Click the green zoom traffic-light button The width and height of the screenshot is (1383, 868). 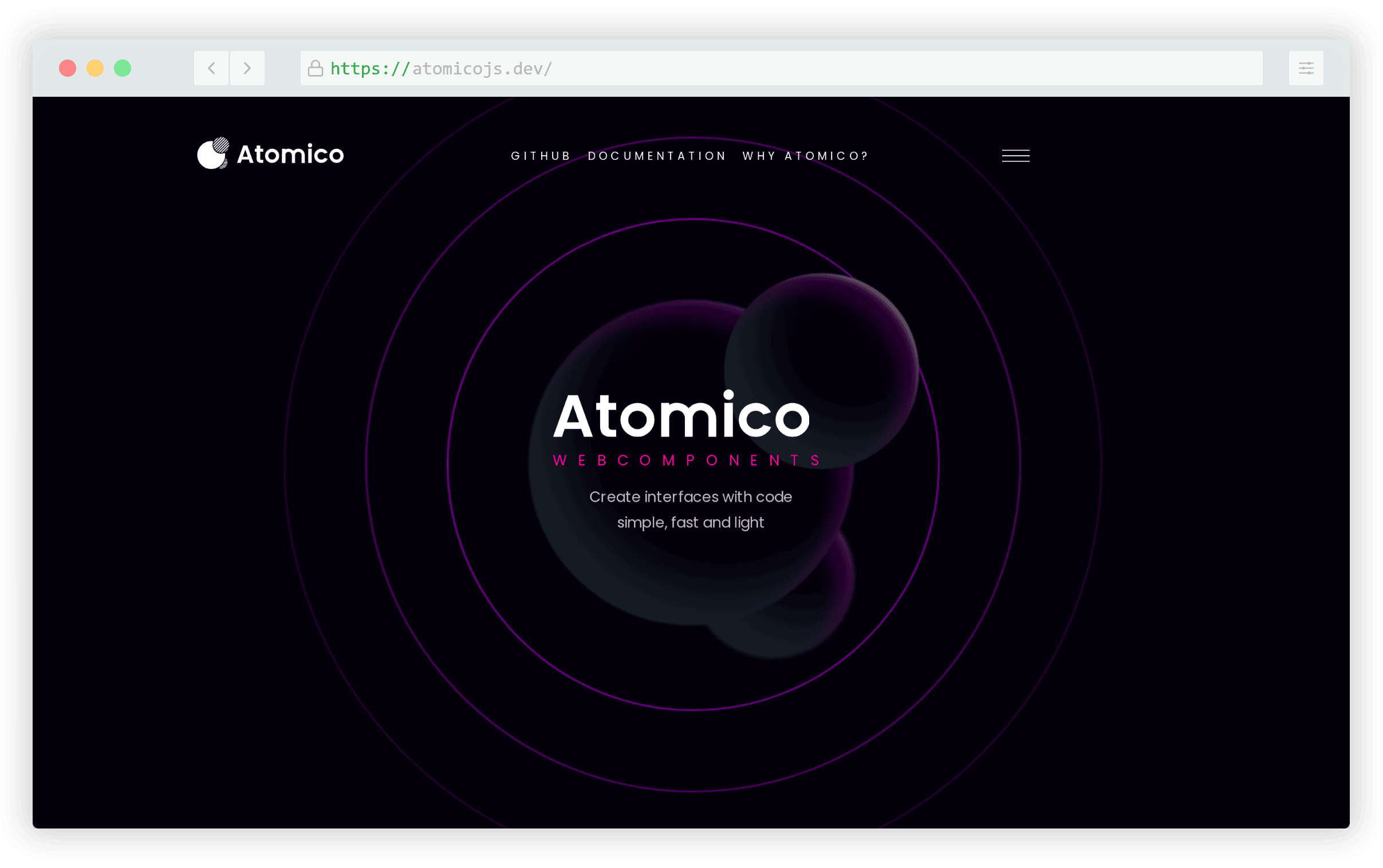(x=123, y=68)
